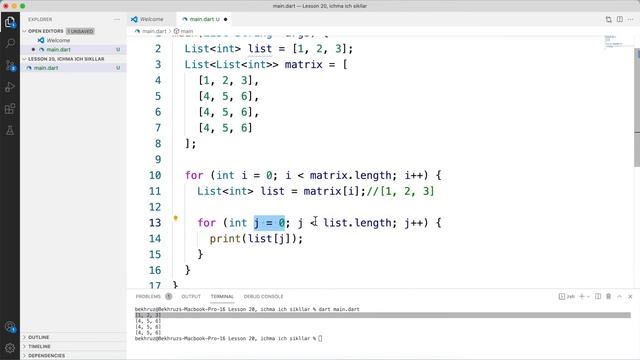Open the Search view in activity bar
The image size is (640, 360).
(x=10, y=43)
